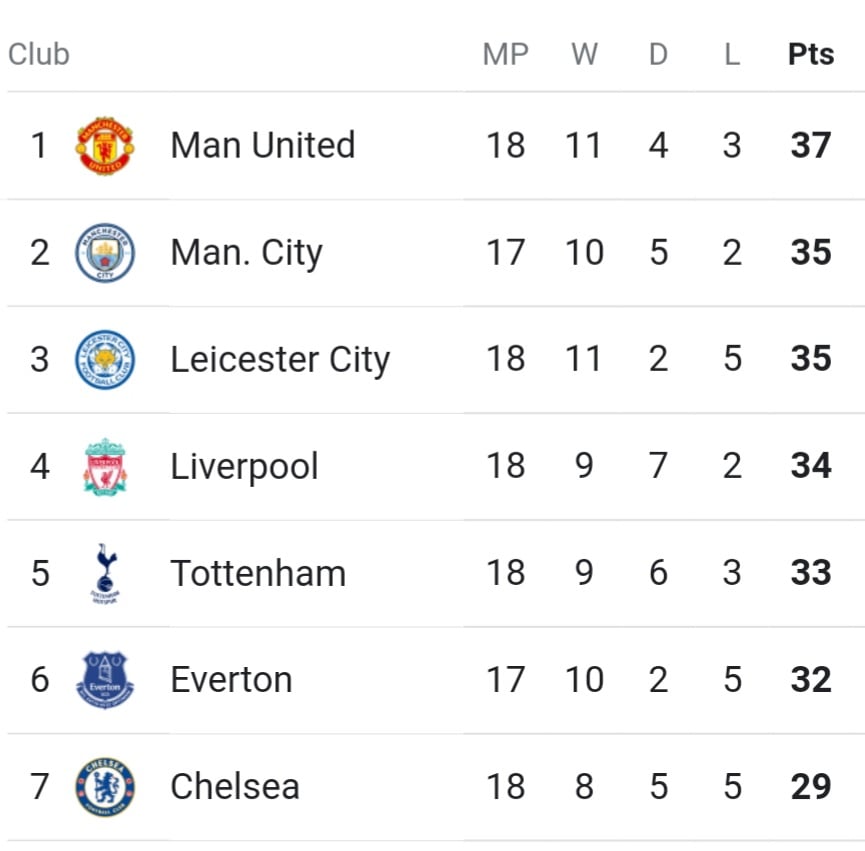Open the Man. City team link
This screenshot has width=865, height=851.
click(247, 253)
